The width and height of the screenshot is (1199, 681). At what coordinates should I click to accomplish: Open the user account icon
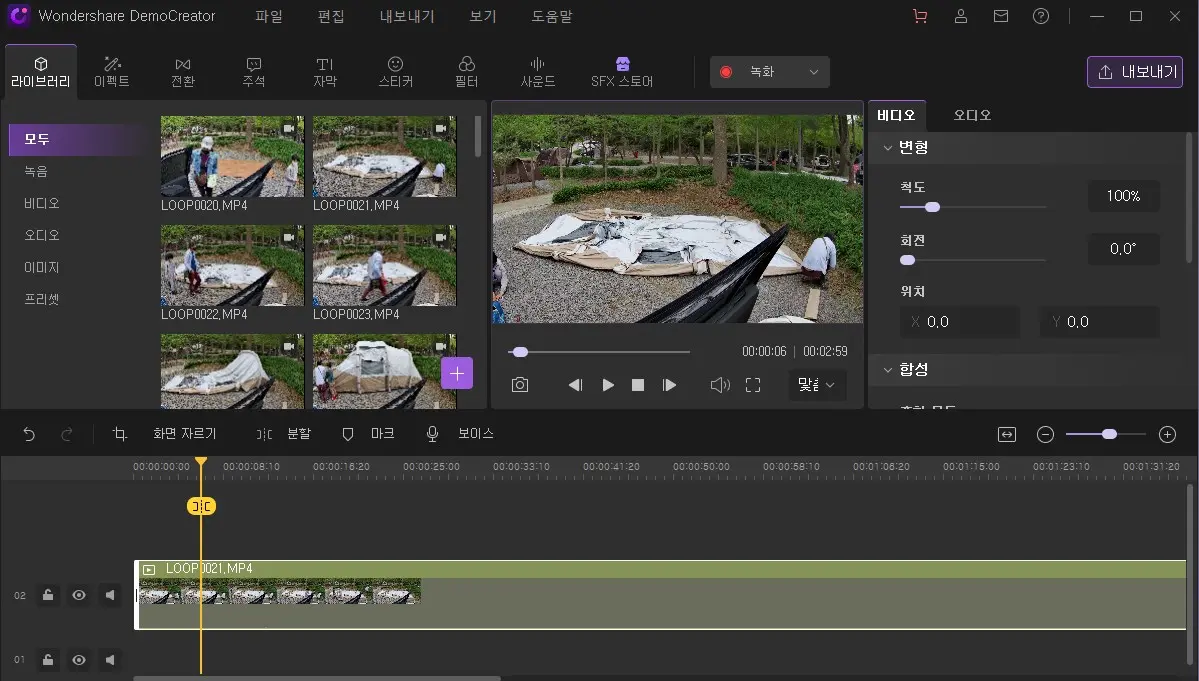click(x=961, y=16)
